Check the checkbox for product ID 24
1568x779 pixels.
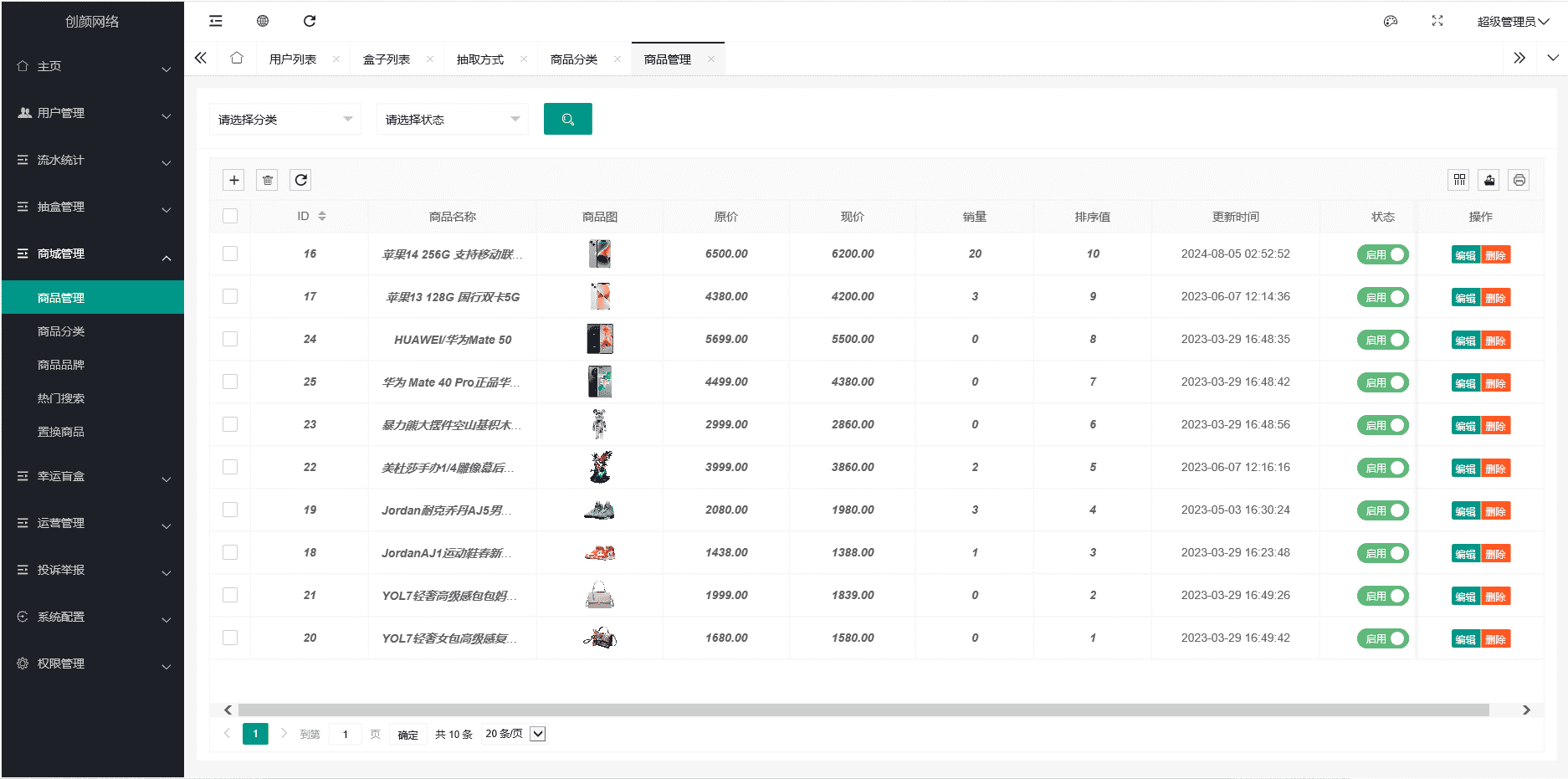tap(230, 339)
